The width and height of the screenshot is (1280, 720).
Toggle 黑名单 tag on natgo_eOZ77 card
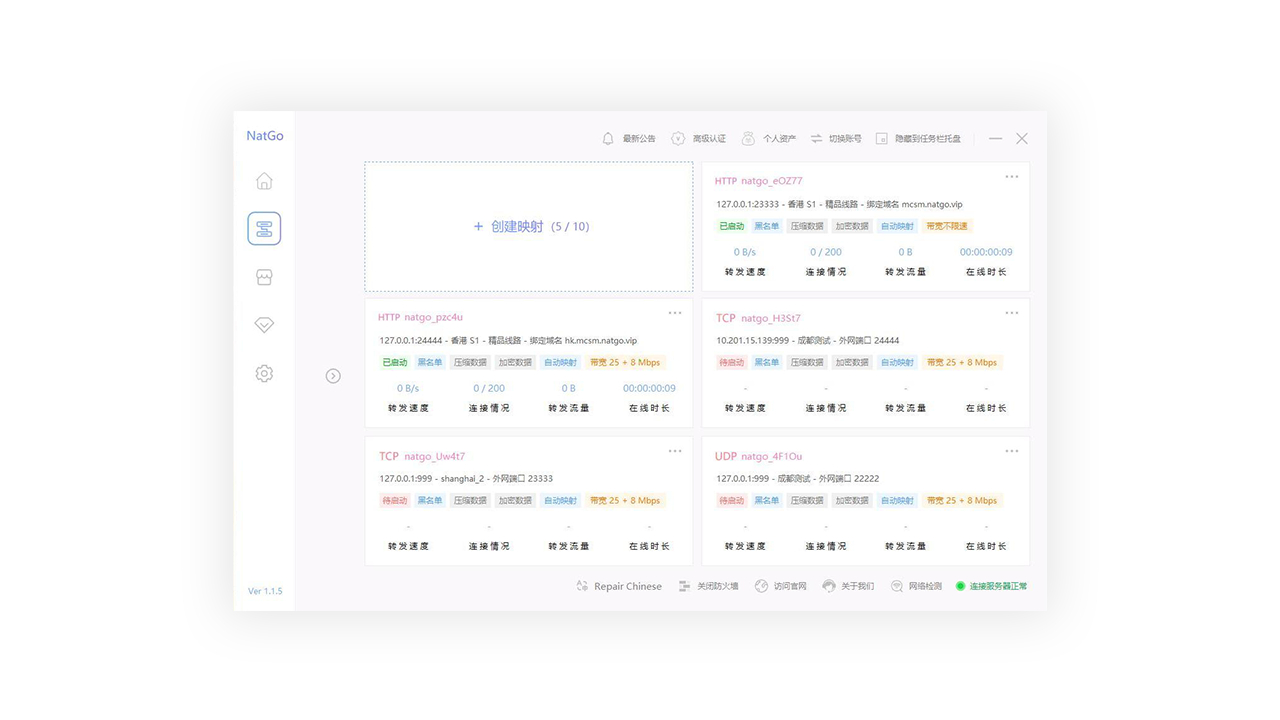point(766,226)
